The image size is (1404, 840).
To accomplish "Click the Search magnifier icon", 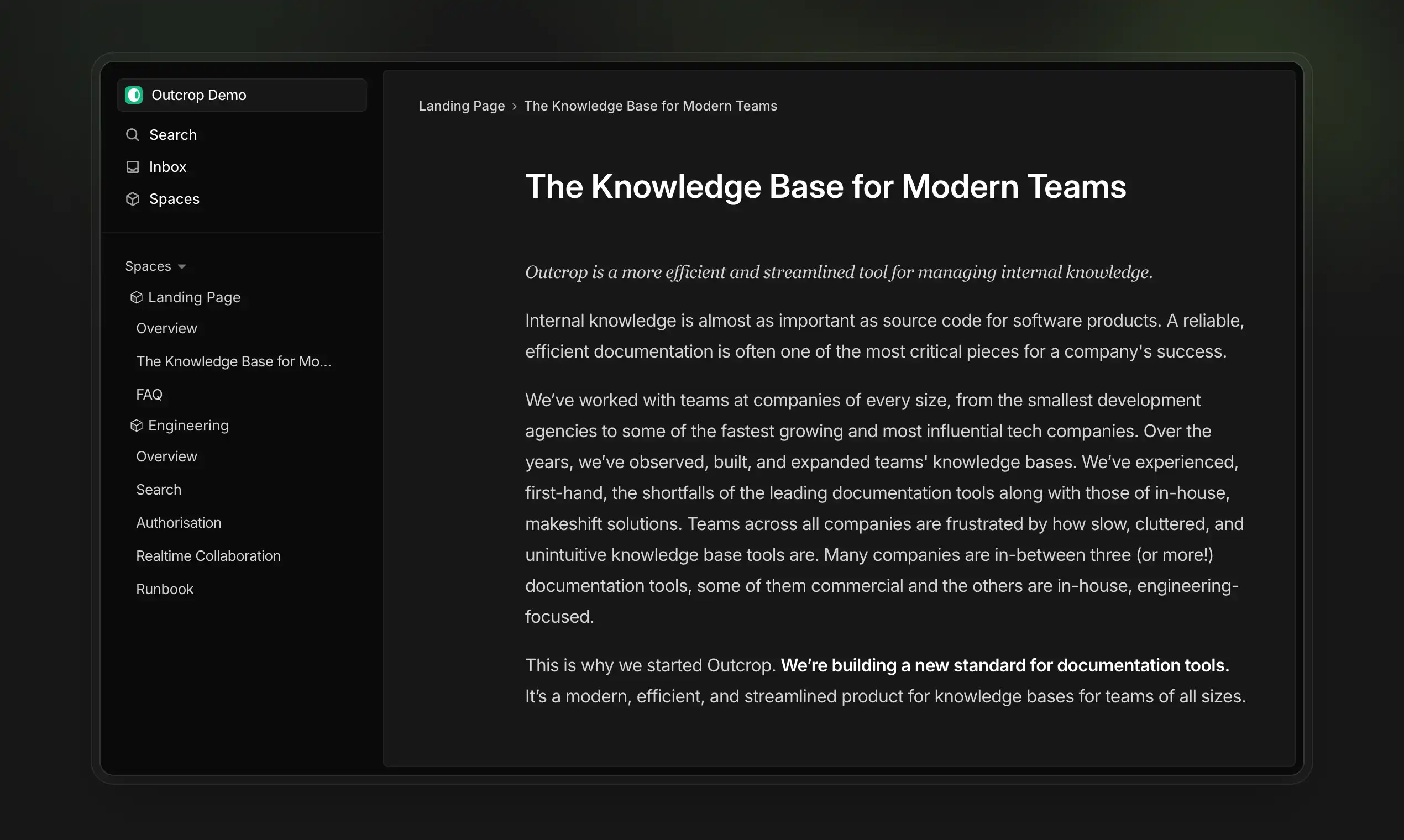I will pos(133,135).
